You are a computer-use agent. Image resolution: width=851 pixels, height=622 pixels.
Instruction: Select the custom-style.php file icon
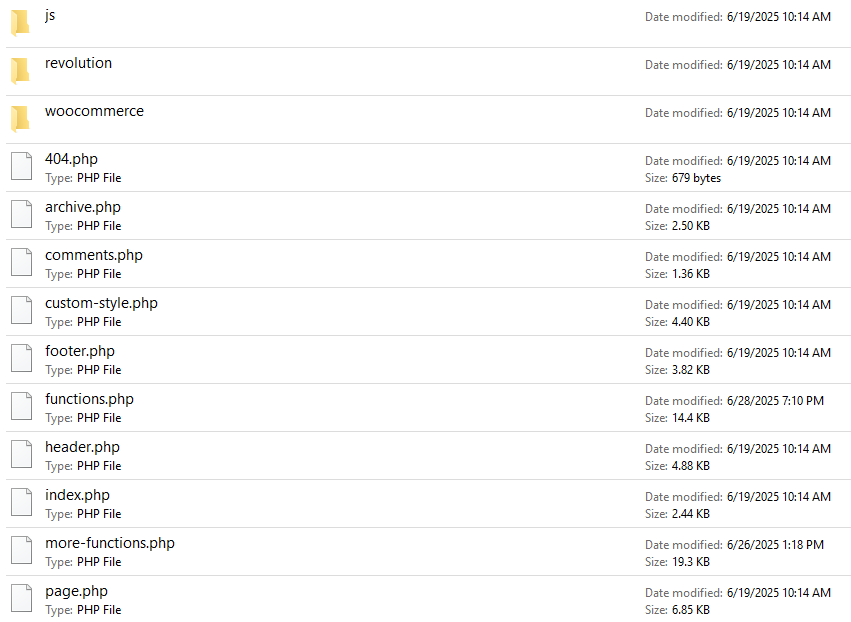pyautogui.click(x=21, y=310)
